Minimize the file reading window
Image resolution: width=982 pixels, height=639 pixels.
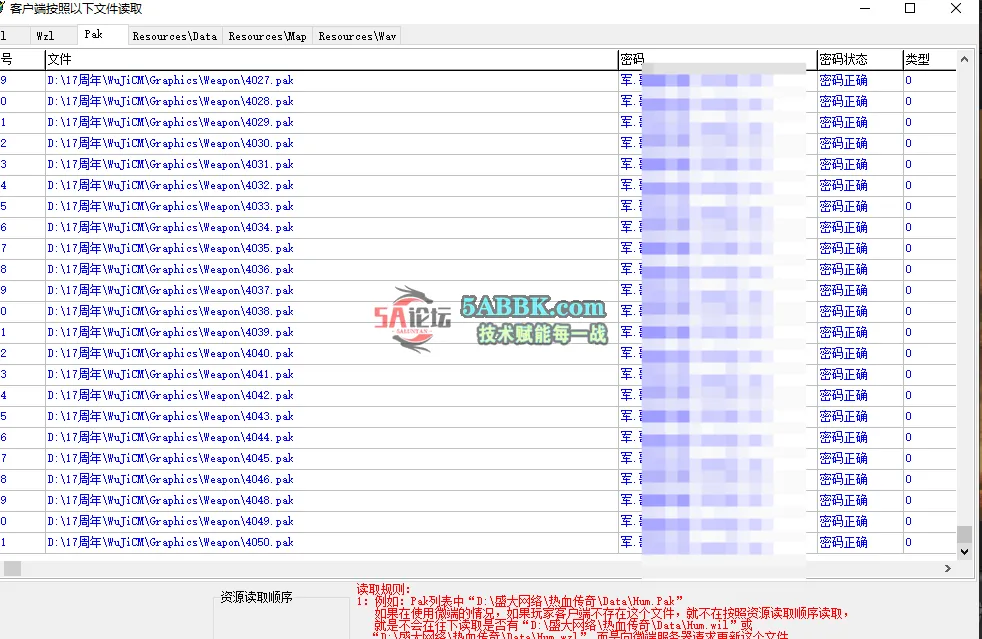click(865, 8)
